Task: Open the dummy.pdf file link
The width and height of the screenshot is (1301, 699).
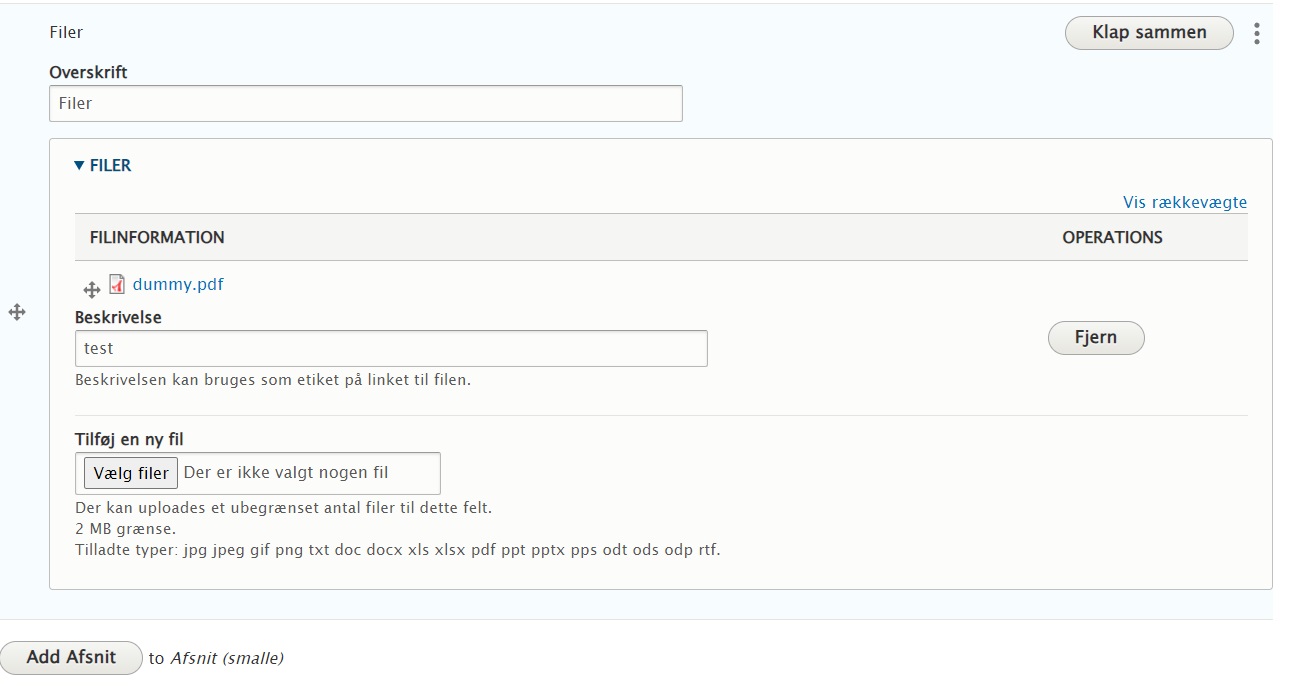Action: point(178,284)
